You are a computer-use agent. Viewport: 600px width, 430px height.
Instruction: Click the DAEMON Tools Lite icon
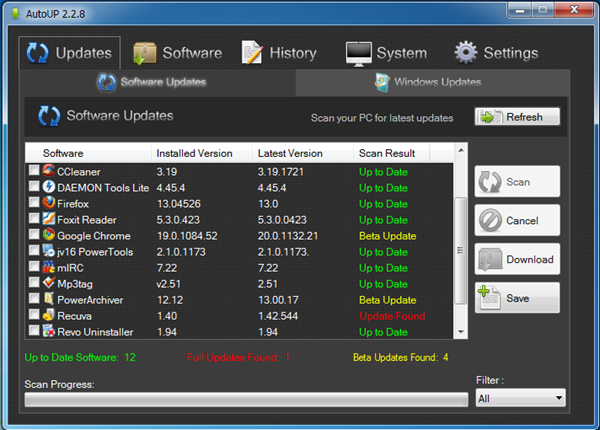click(48, 187)
